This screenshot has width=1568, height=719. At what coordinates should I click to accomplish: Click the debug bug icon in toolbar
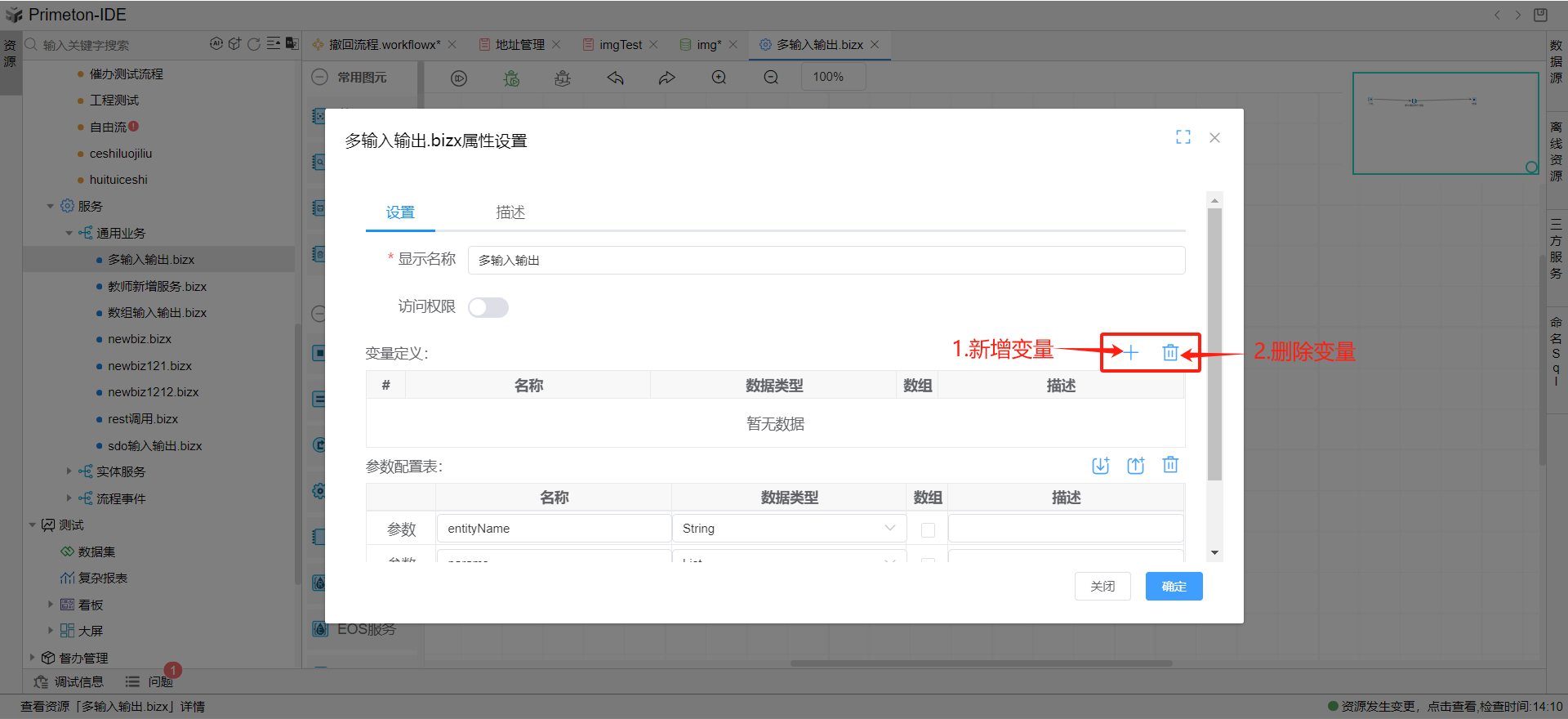[x=511, y=78]
